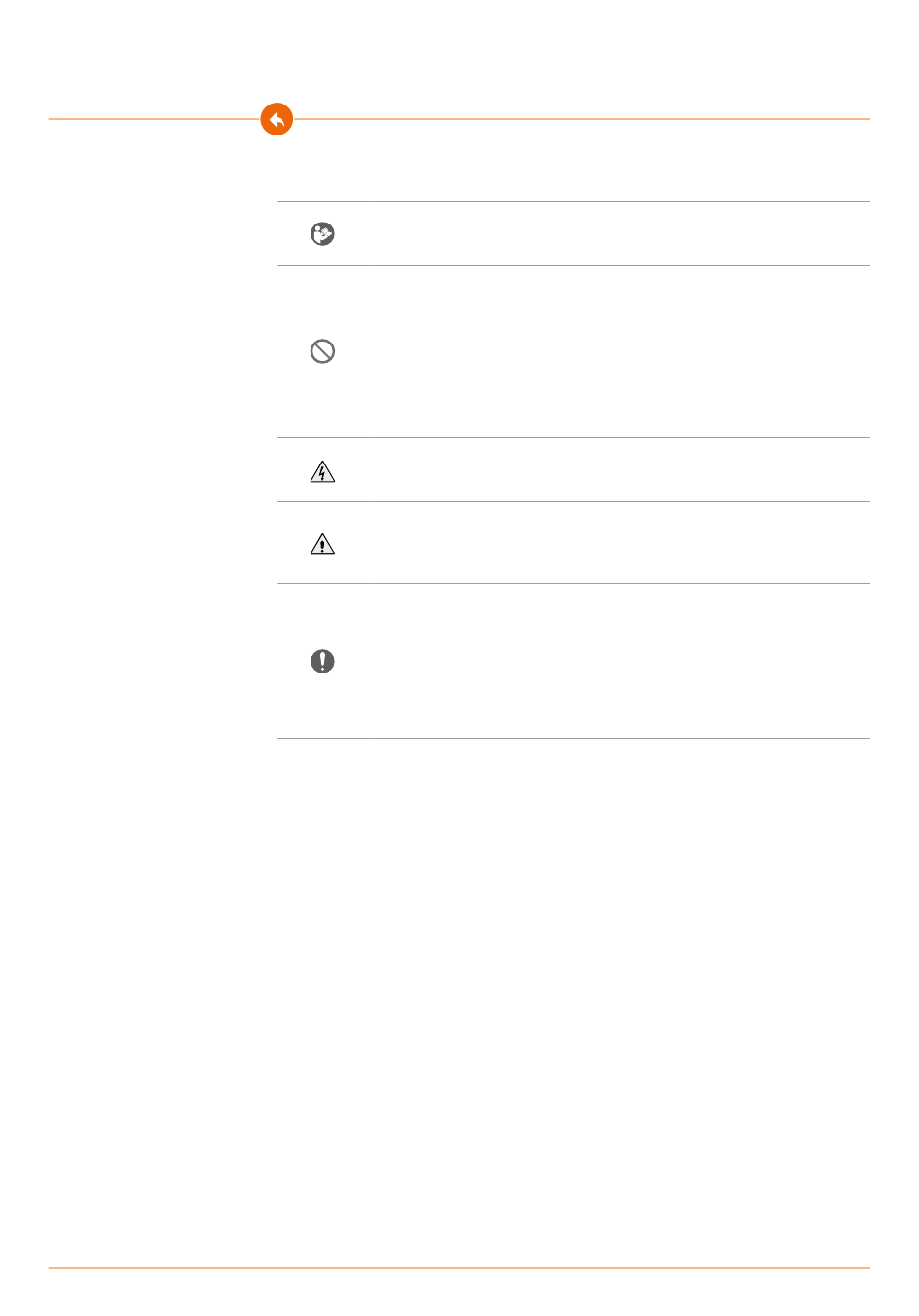Screen dimensions: 919x1316
Task: Click the prohibition circle-slash symbol
Action: tap(322, 351)
